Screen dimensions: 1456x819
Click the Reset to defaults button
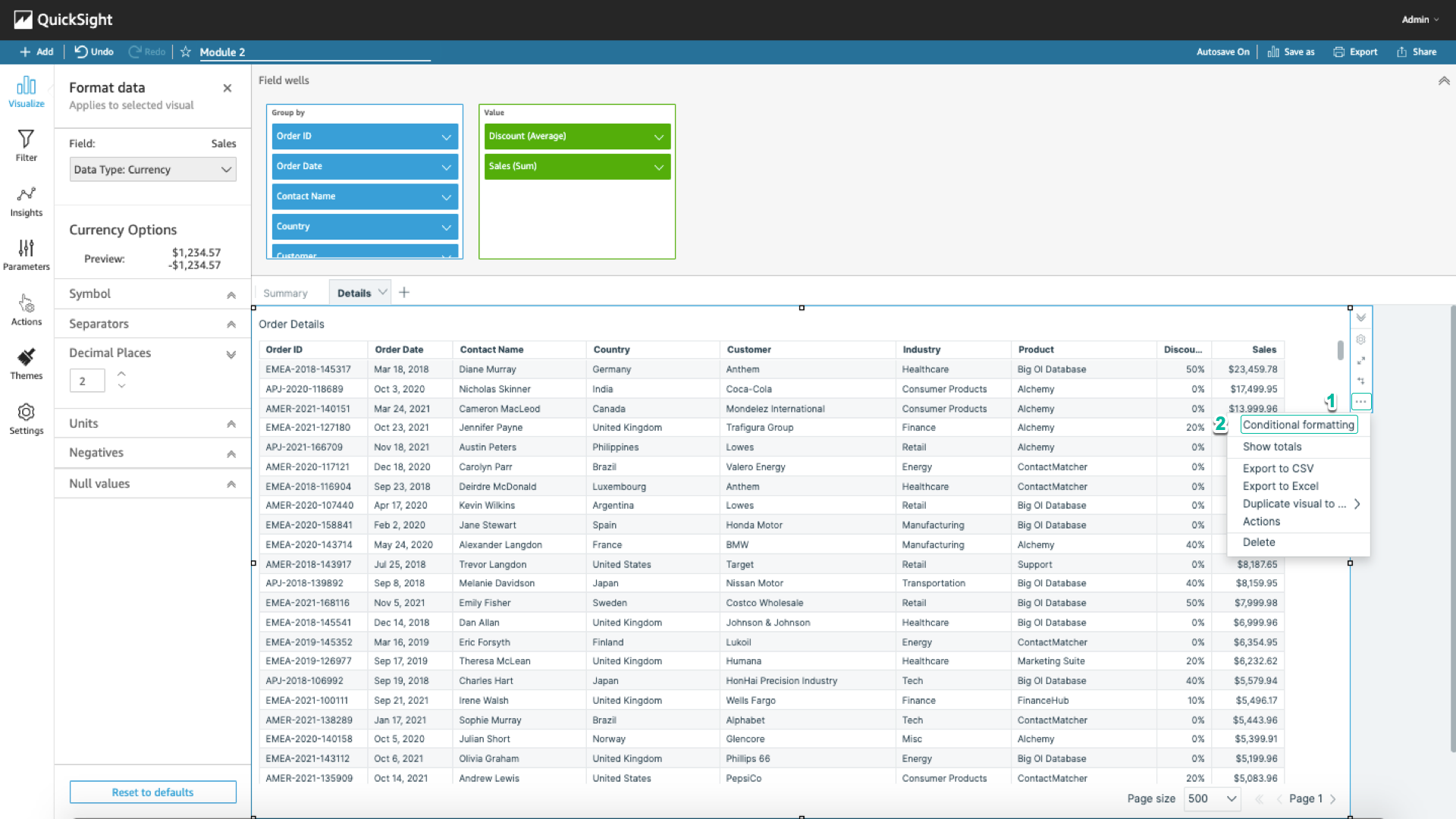(152, 792)
